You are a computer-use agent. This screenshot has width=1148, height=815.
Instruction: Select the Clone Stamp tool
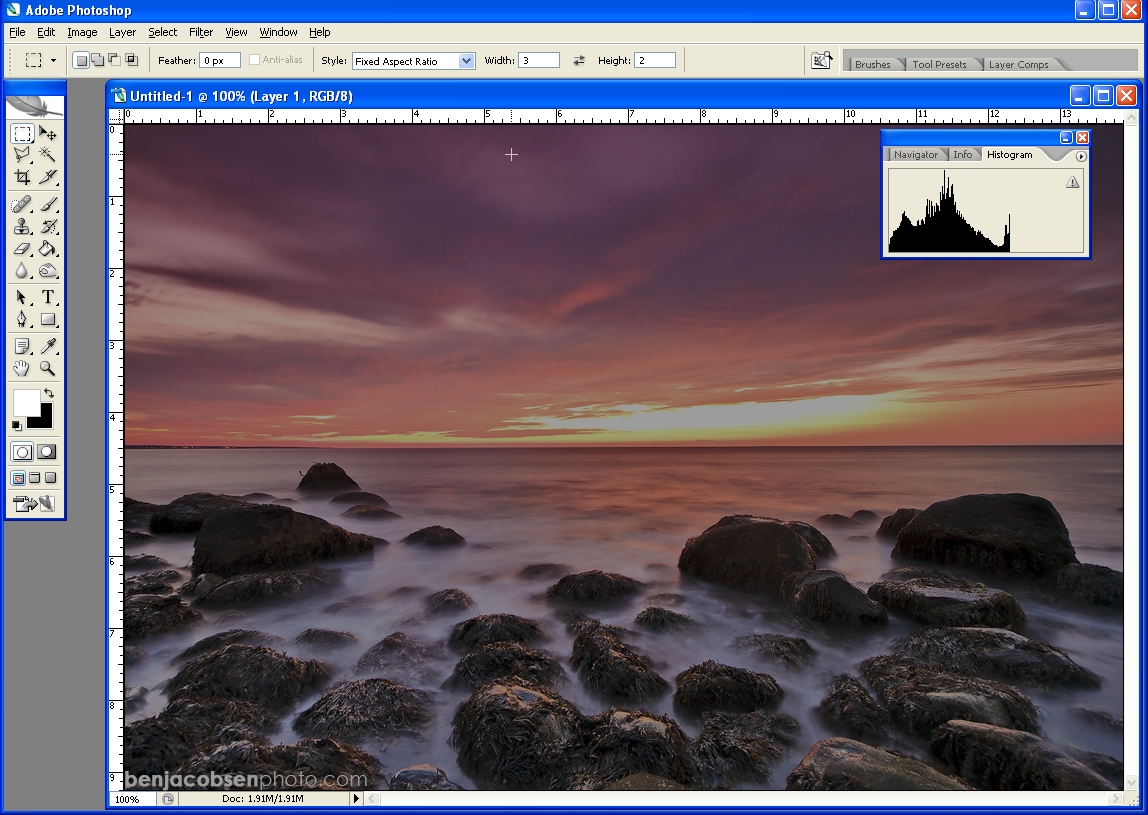[22, 227]
